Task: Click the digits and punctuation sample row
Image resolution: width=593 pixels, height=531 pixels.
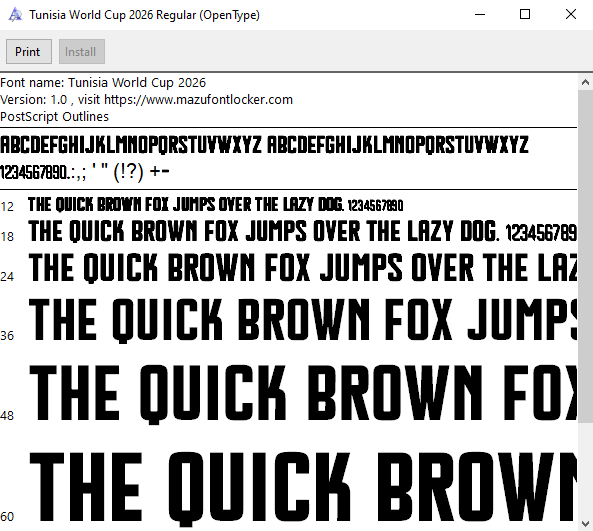Action: coord(85,172)
